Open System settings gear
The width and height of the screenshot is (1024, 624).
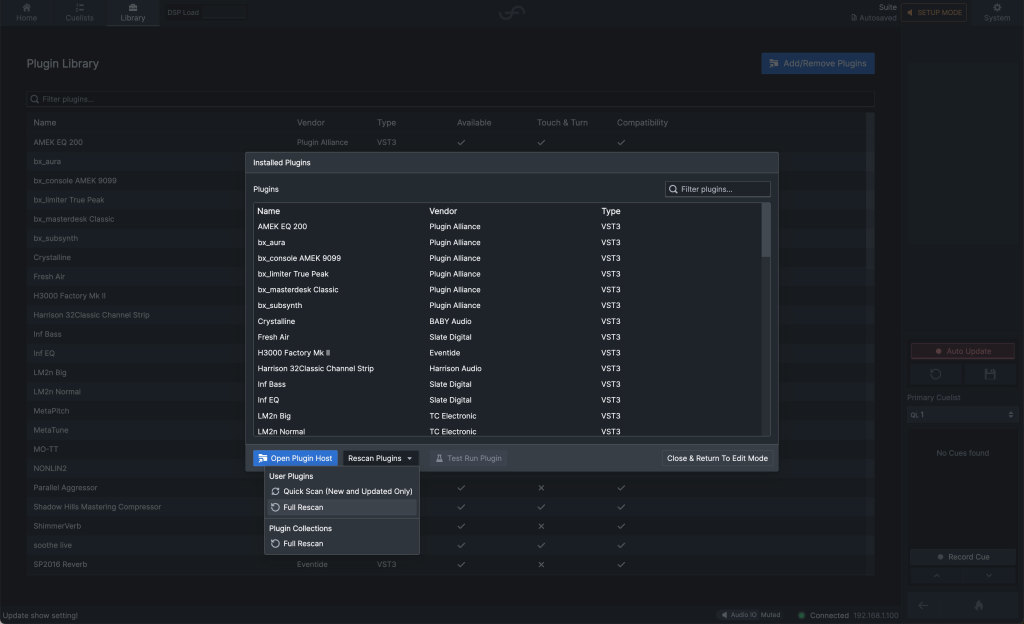pos(997,12)
